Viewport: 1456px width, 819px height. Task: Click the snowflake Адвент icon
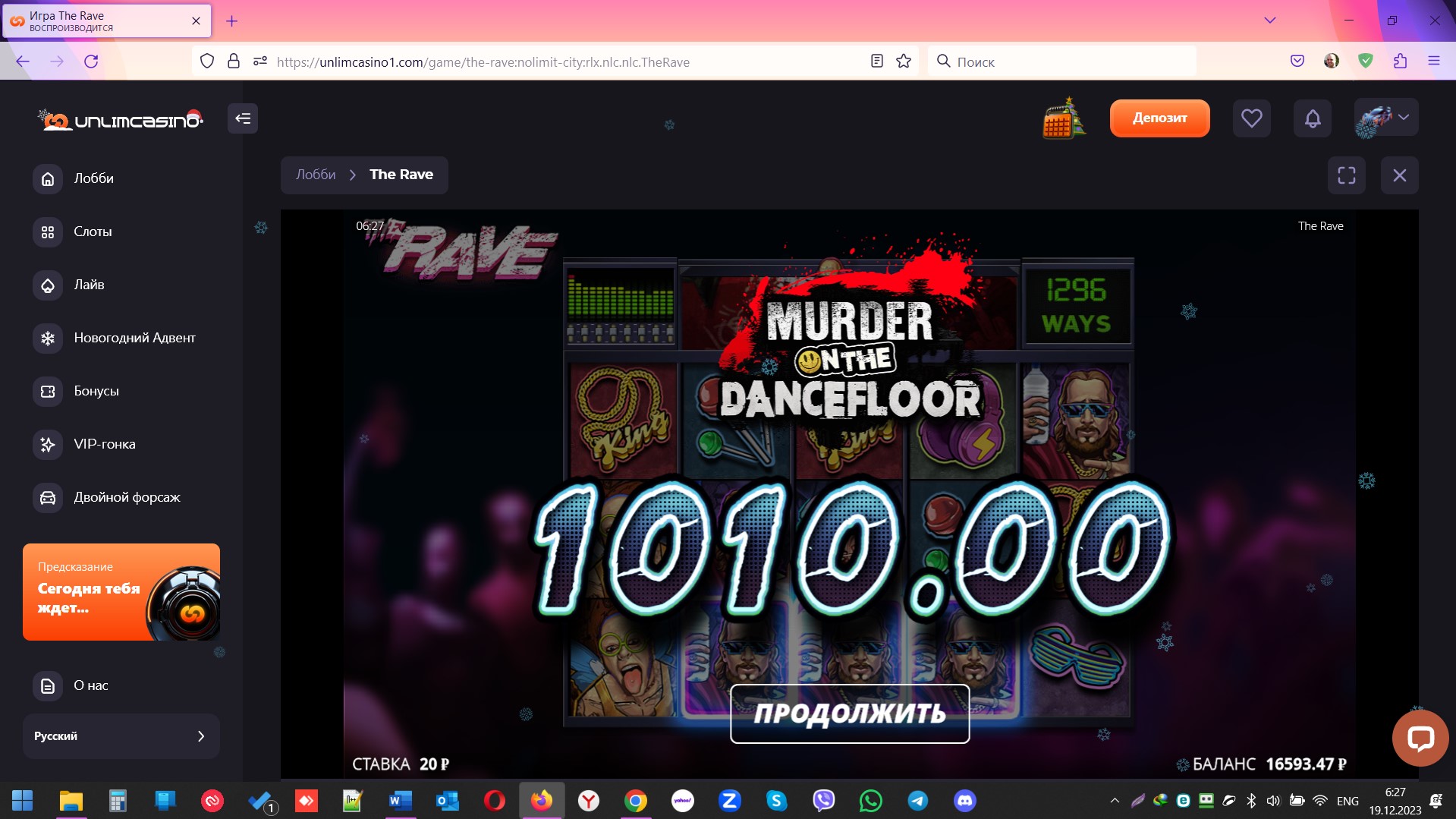click(x=48, y=338)
